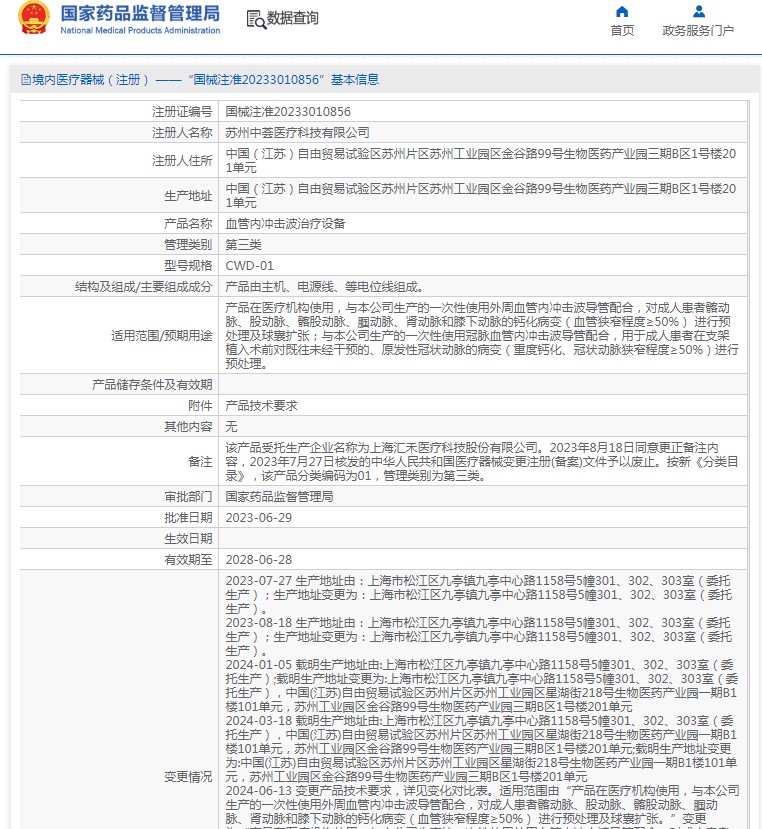The width and height of the screenshot is (762, 829).
Task: Click the 变更情况 row label
Action: (188, 776)
